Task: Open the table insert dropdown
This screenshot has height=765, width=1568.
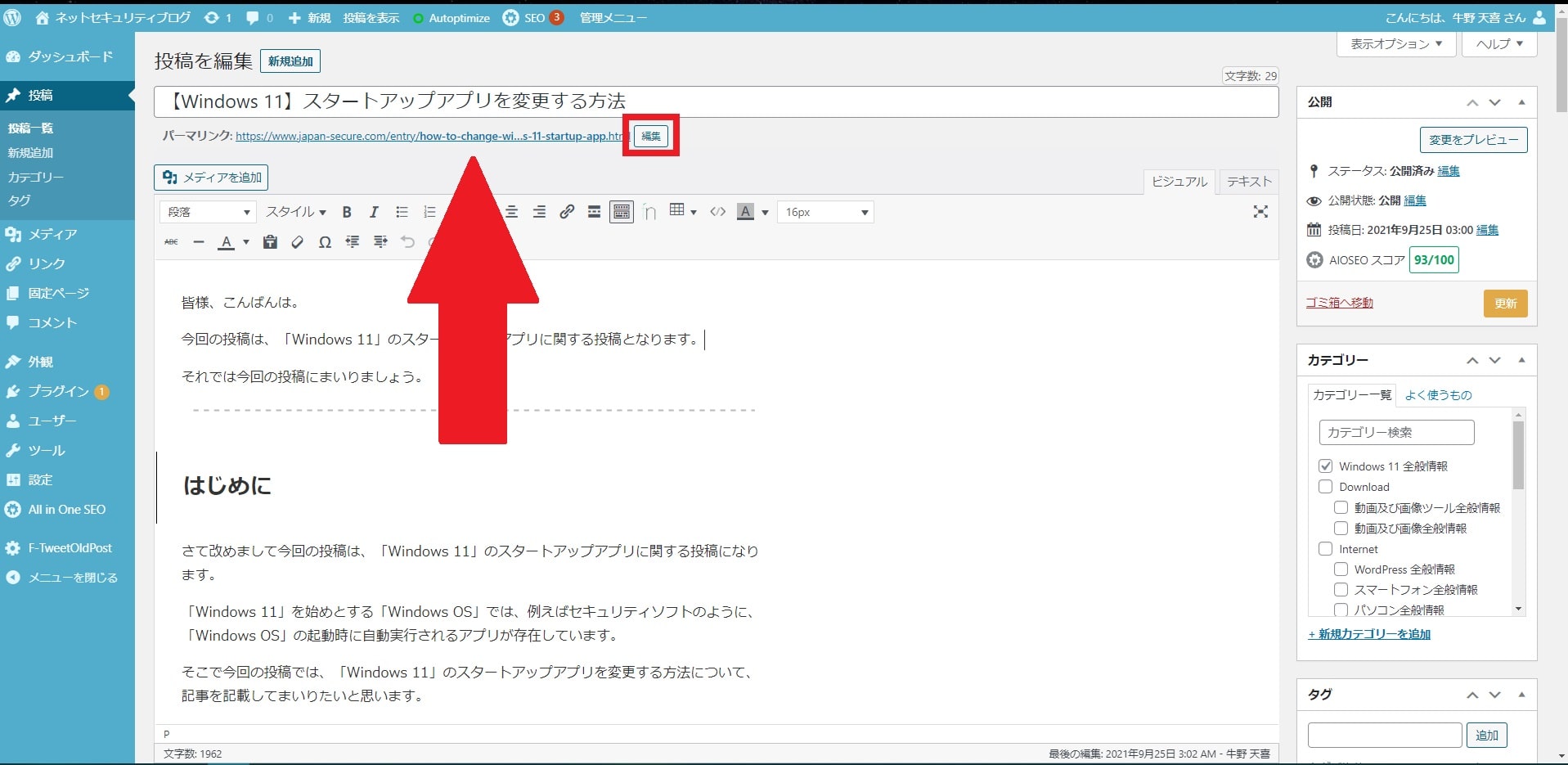Action: point(683,212)
